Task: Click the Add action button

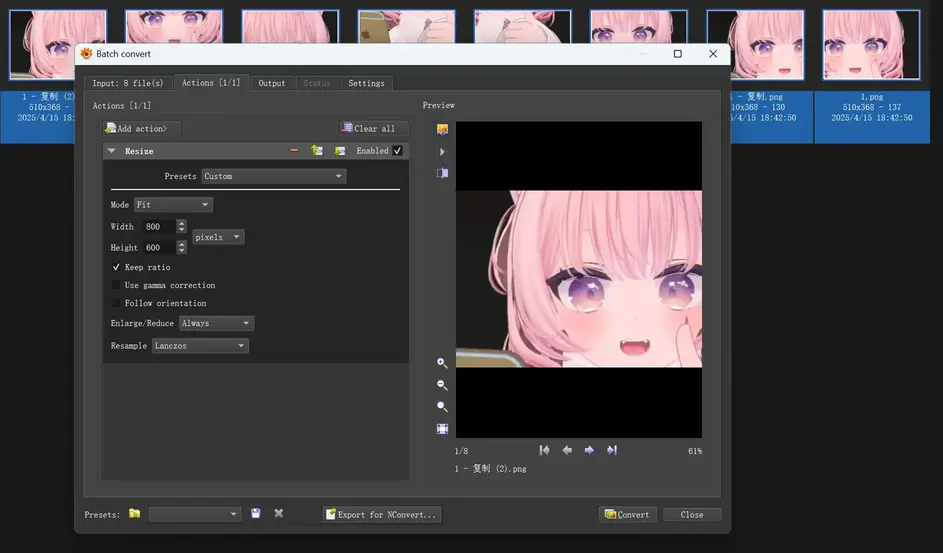Action: (x=142, y=129)
